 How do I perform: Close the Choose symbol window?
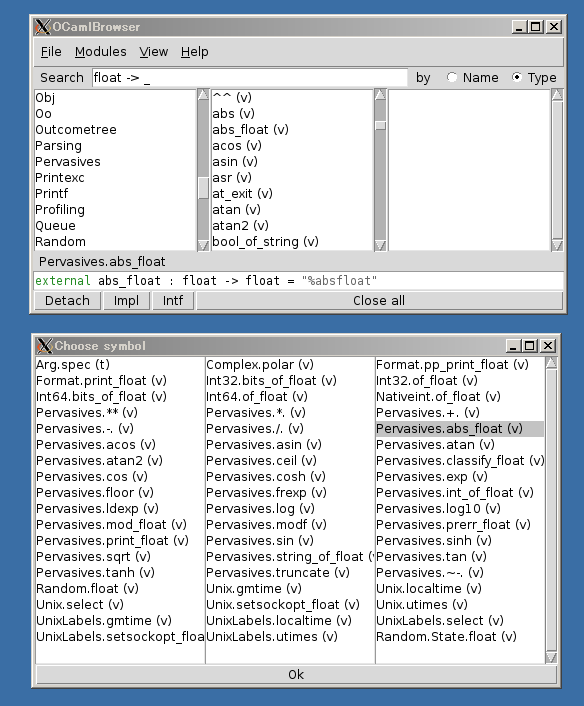[548, 346]
